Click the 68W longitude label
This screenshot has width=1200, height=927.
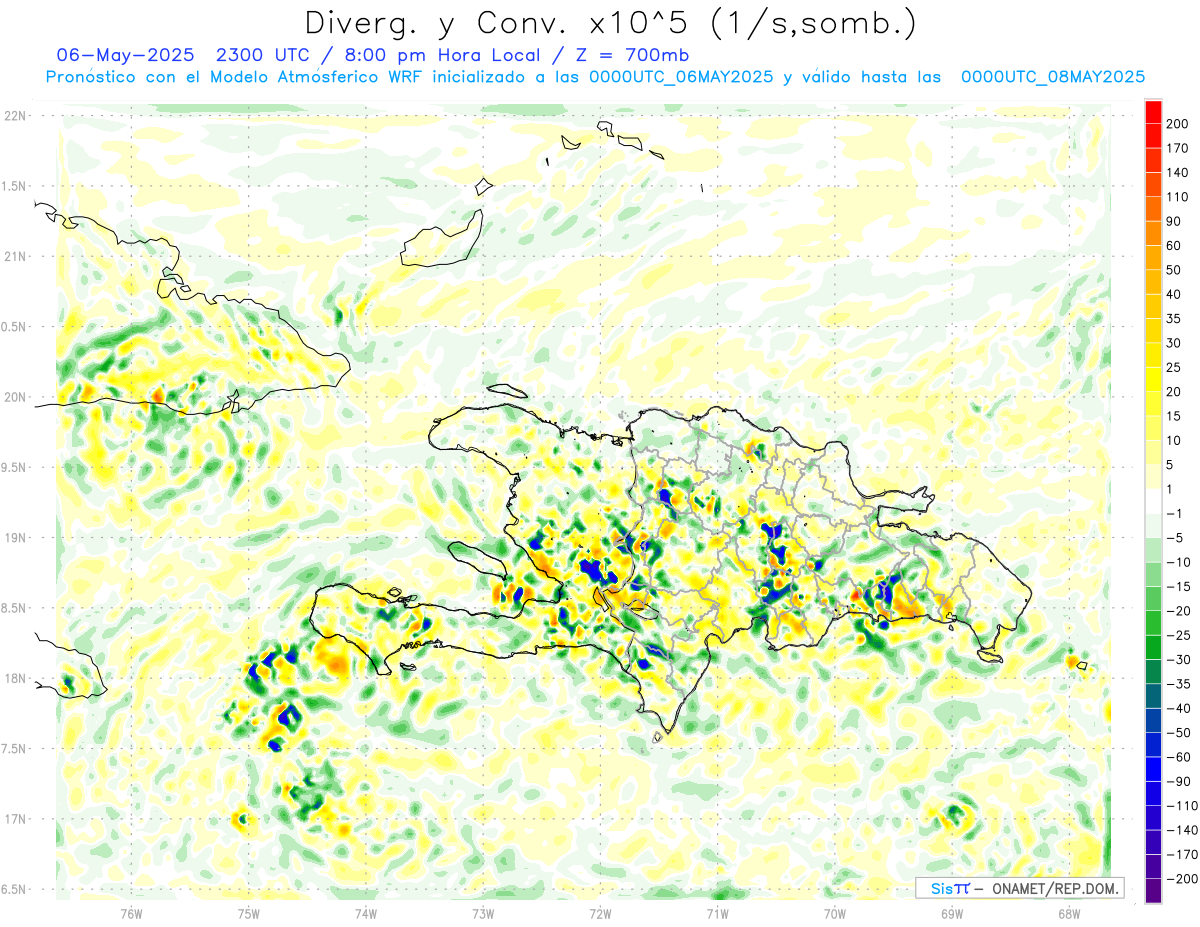coord(1069,913)
